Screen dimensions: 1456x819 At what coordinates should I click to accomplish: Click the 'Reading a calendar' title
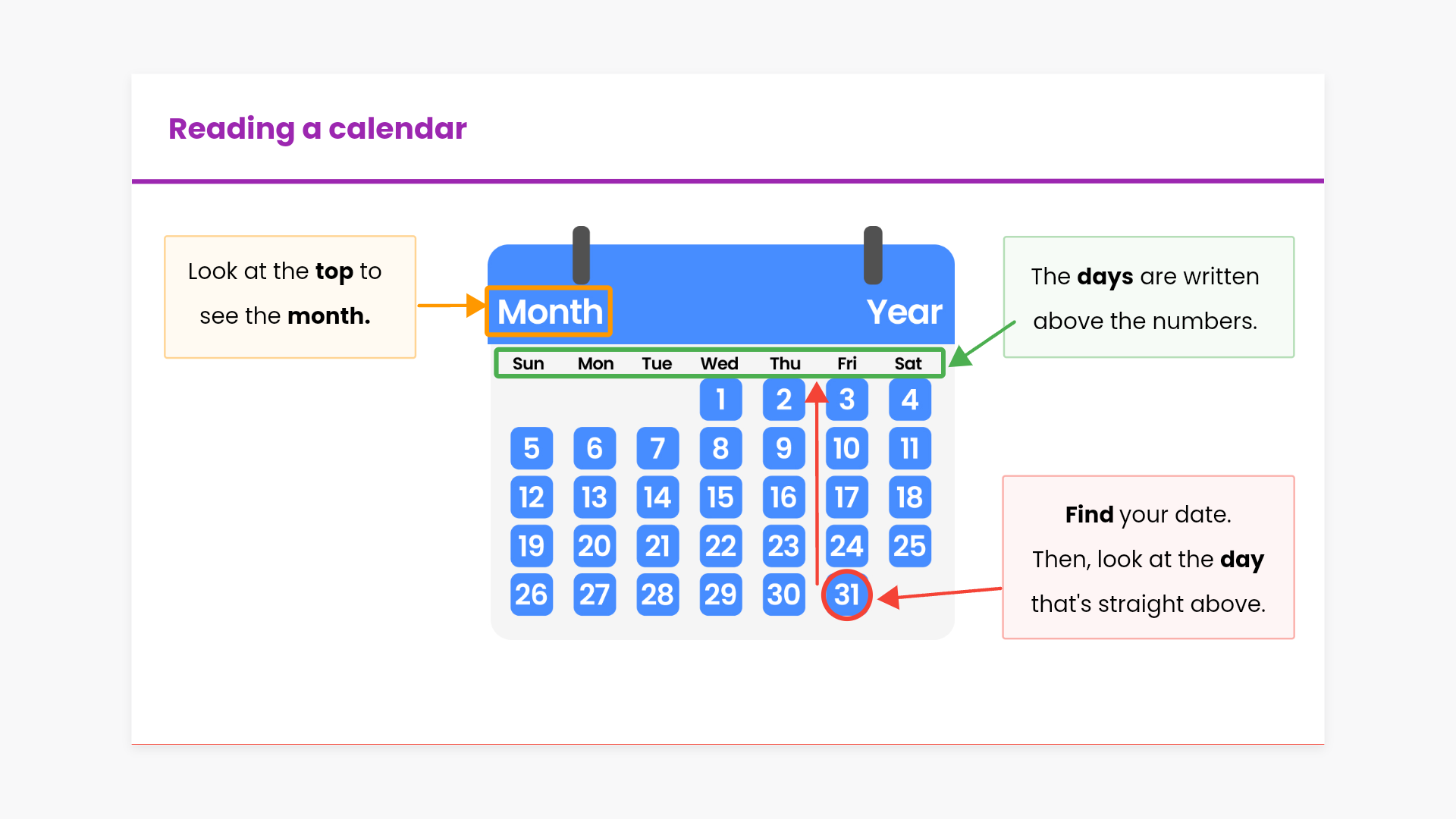[x=317, y=129]
